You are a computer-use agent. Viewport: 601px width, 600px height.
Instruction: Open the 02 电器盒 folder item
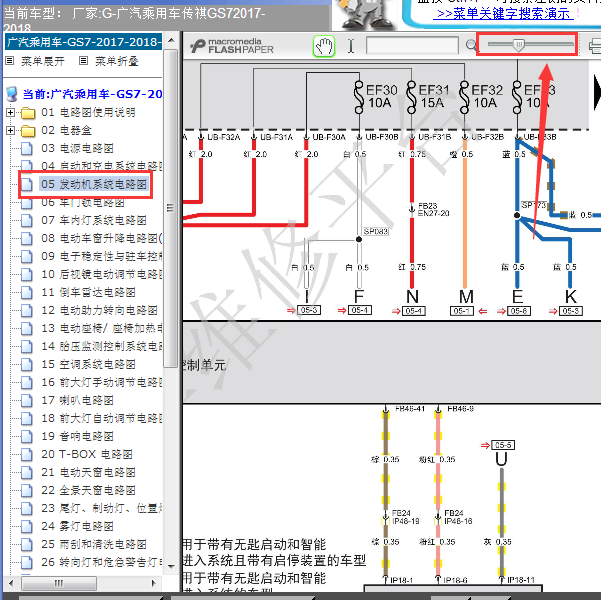click(x=66, y=130)
